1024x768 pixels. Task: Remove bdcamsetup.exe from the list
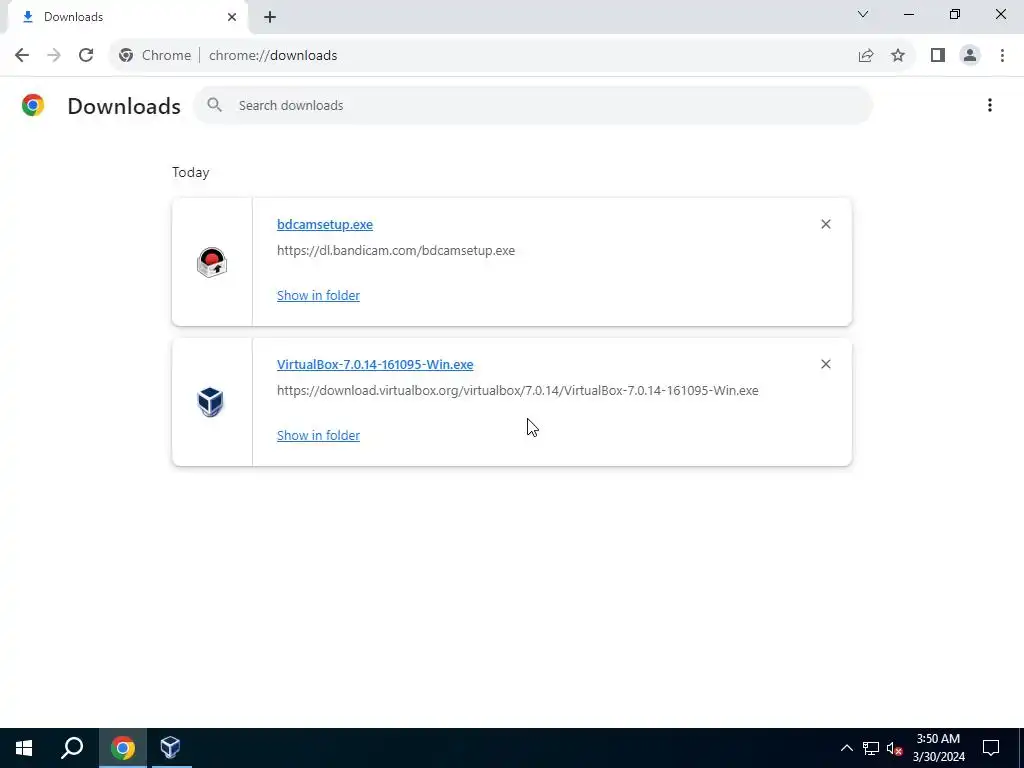click(825, 224)
